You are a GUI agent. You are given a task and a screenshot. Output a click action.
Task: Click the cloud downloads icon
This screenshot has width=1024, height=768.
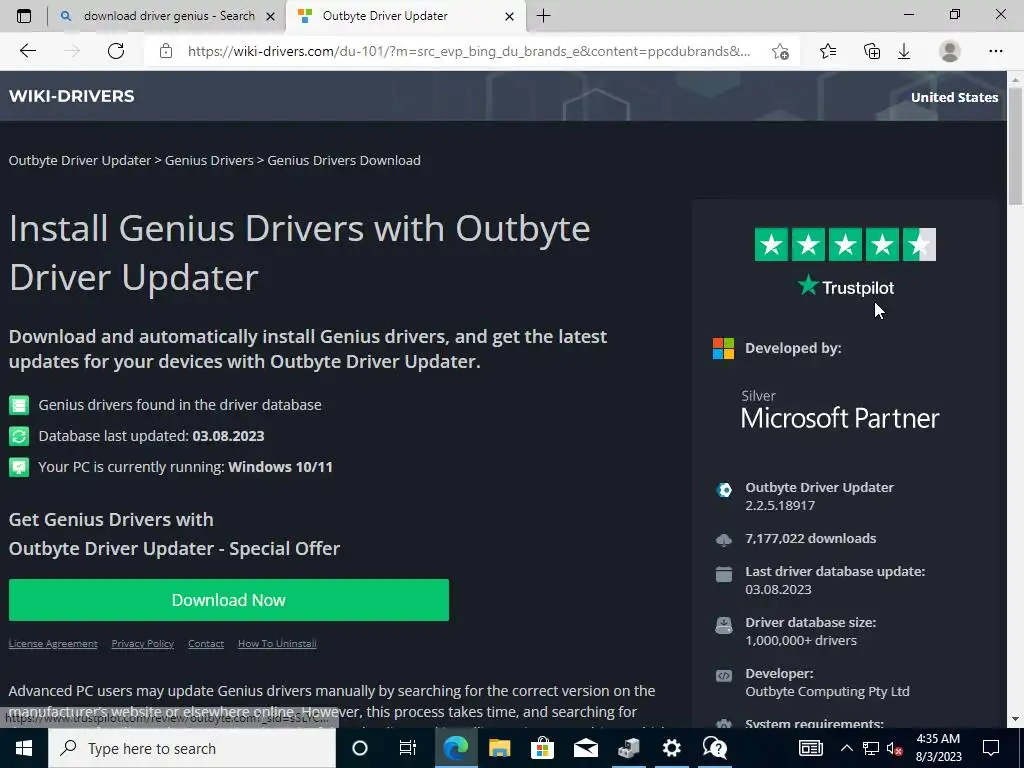tap(724, 539)
